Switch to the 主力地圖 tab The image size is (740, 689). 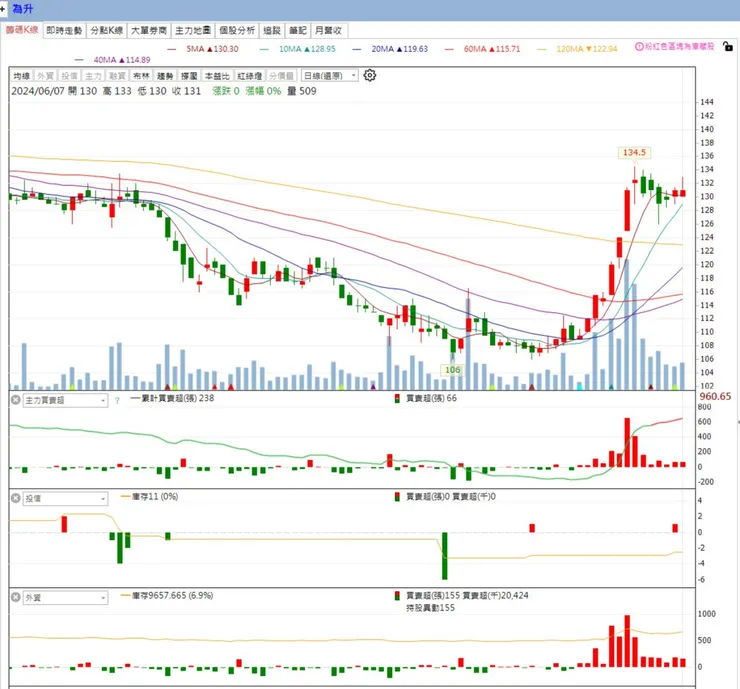[x=193, y=31]
